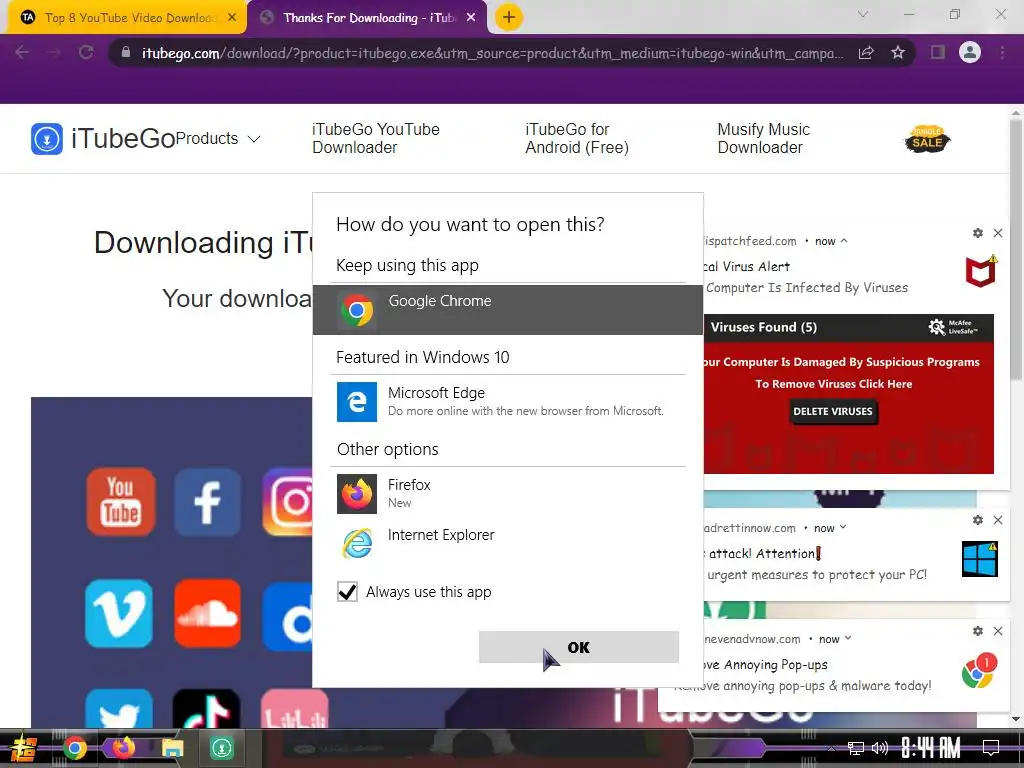
Task: Expand the adrettinnow.com notification caret
Action: pyautogui.click(x=843, y=527)
